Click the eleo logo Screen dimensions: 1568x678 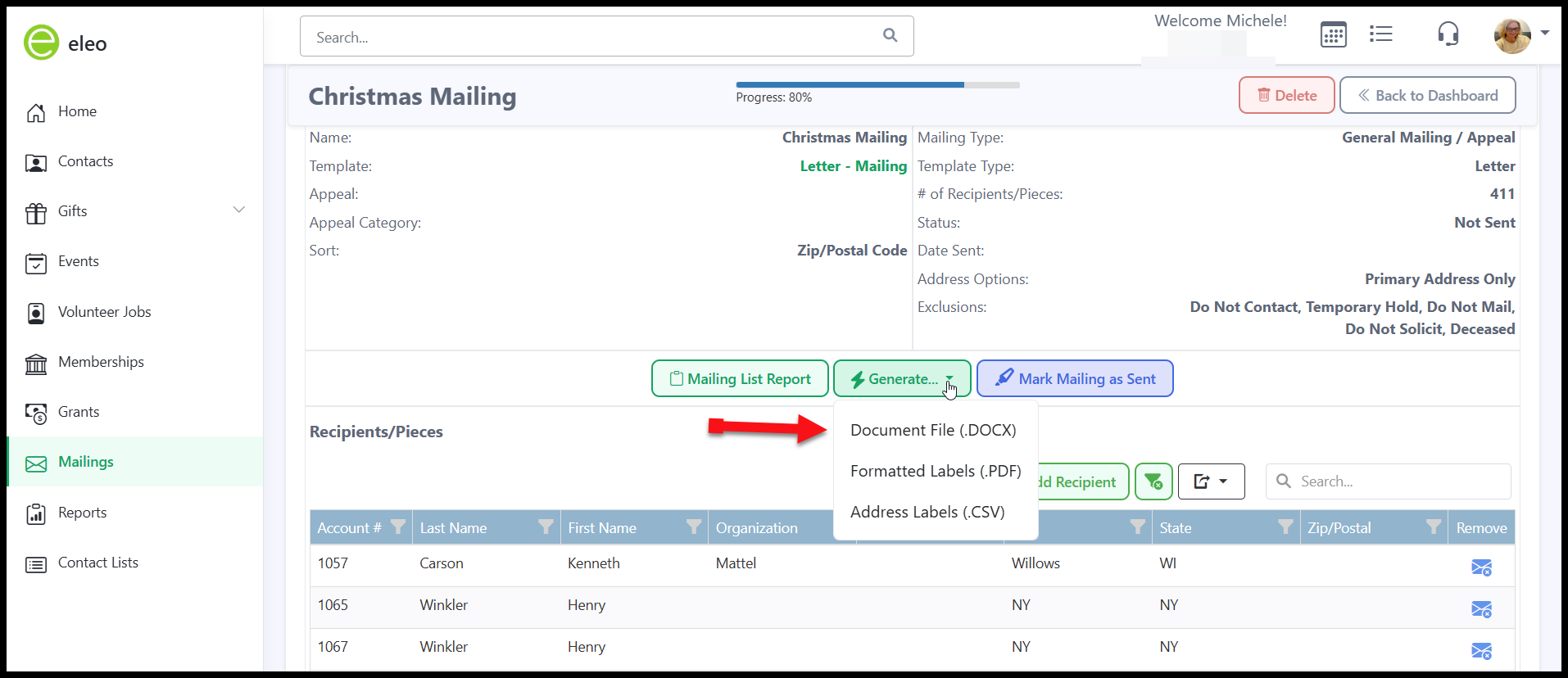[66, 43]
